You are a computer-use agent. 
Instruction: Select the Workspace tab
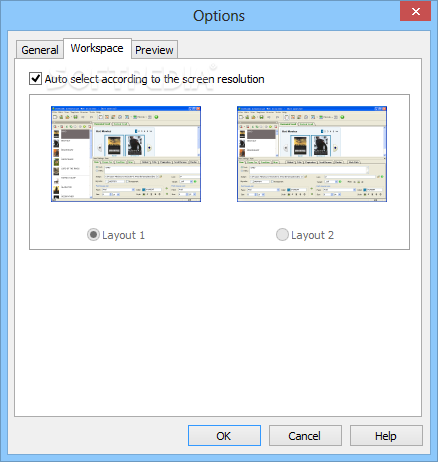97,49
